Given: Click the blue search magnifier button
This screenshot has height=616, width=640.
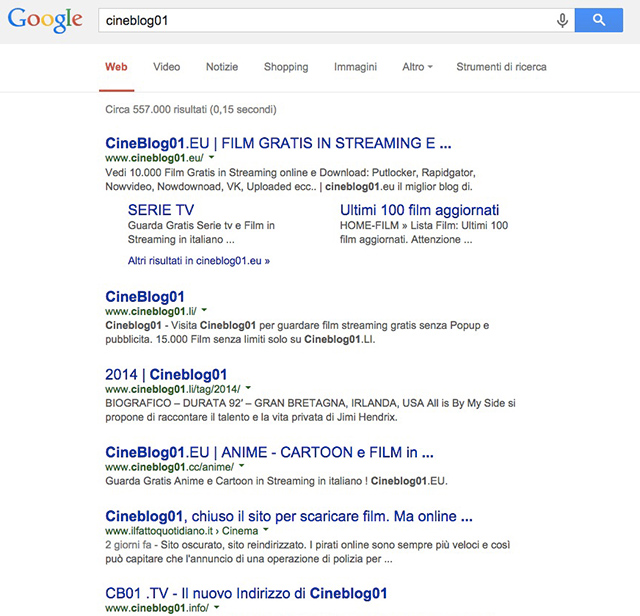Looking at the screenshot, I should tap(599, 20).
